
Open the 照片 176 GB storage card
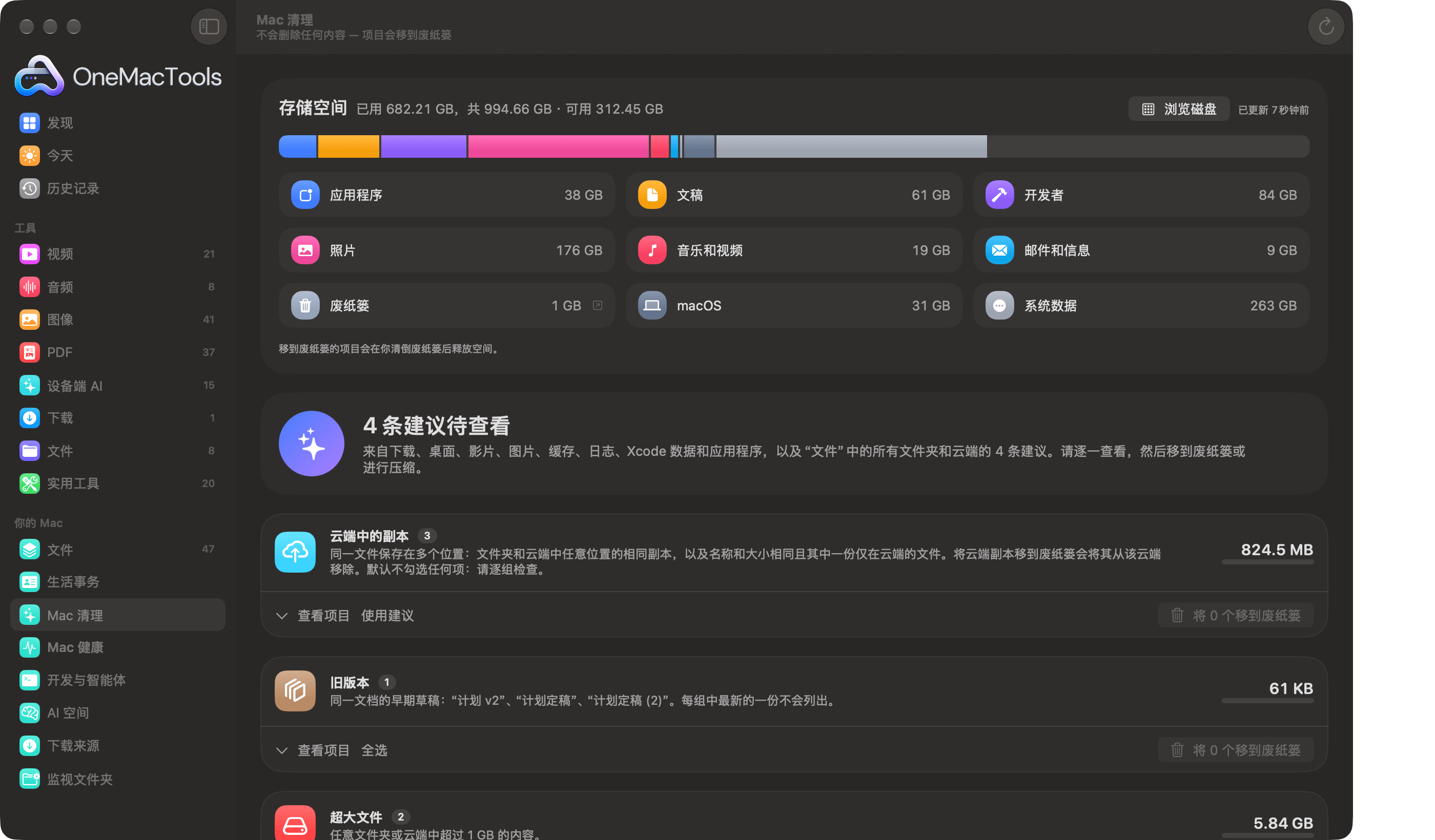[x=447, y=250]
